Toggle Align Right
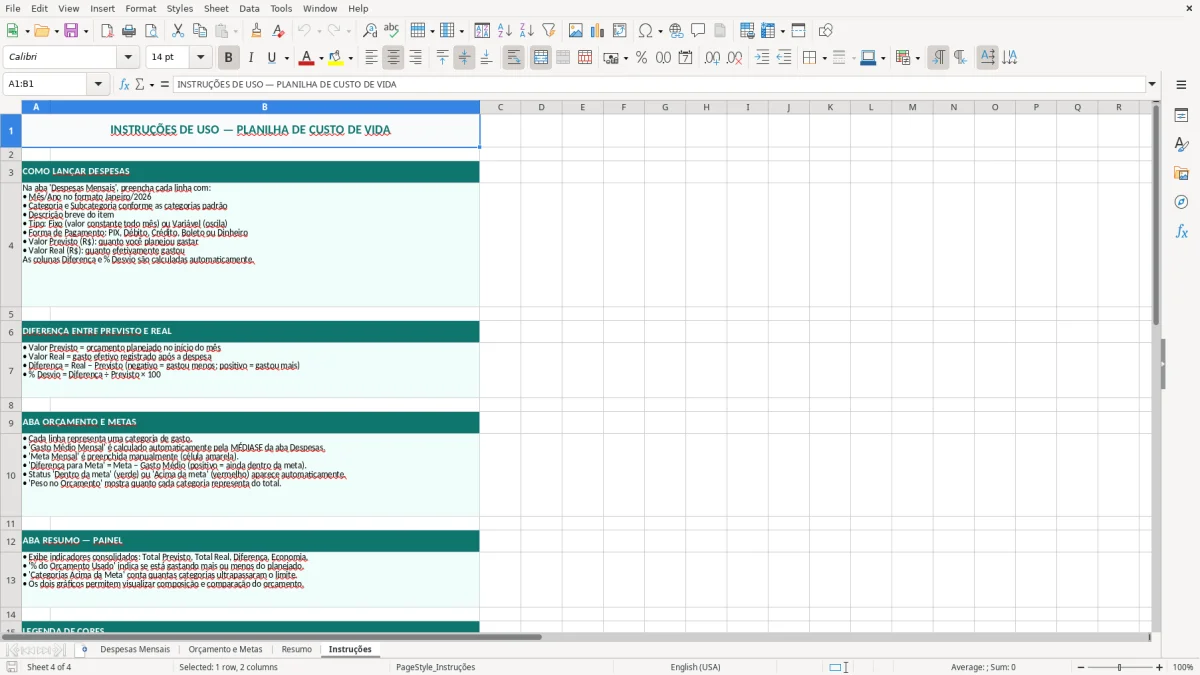1200x675 pixels. click(416, 58)
